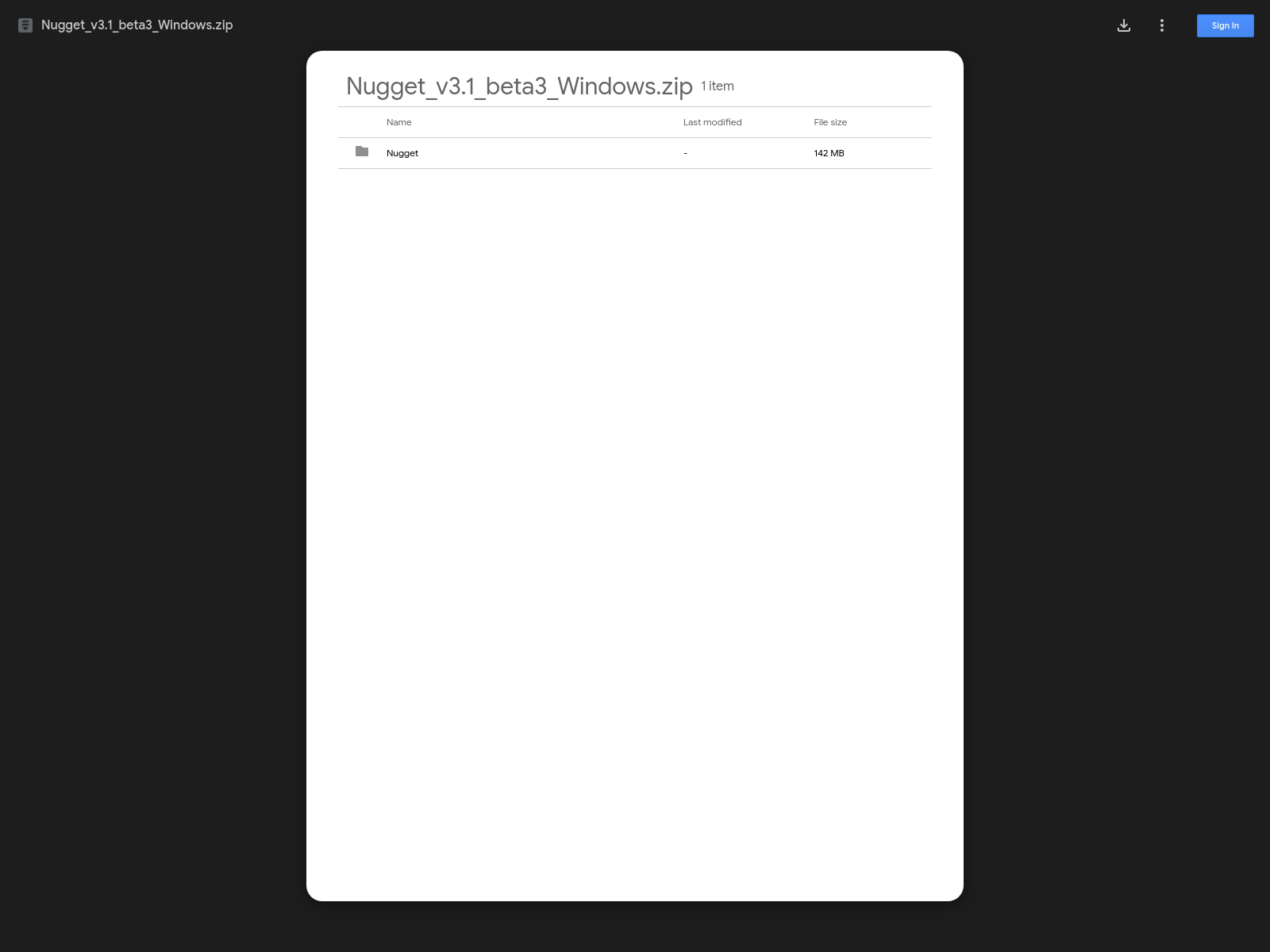Click the Nugget_v3.1_beta3_Windows.zip heading in the panel
The image size is (1270, 952).
pos(519,86)
